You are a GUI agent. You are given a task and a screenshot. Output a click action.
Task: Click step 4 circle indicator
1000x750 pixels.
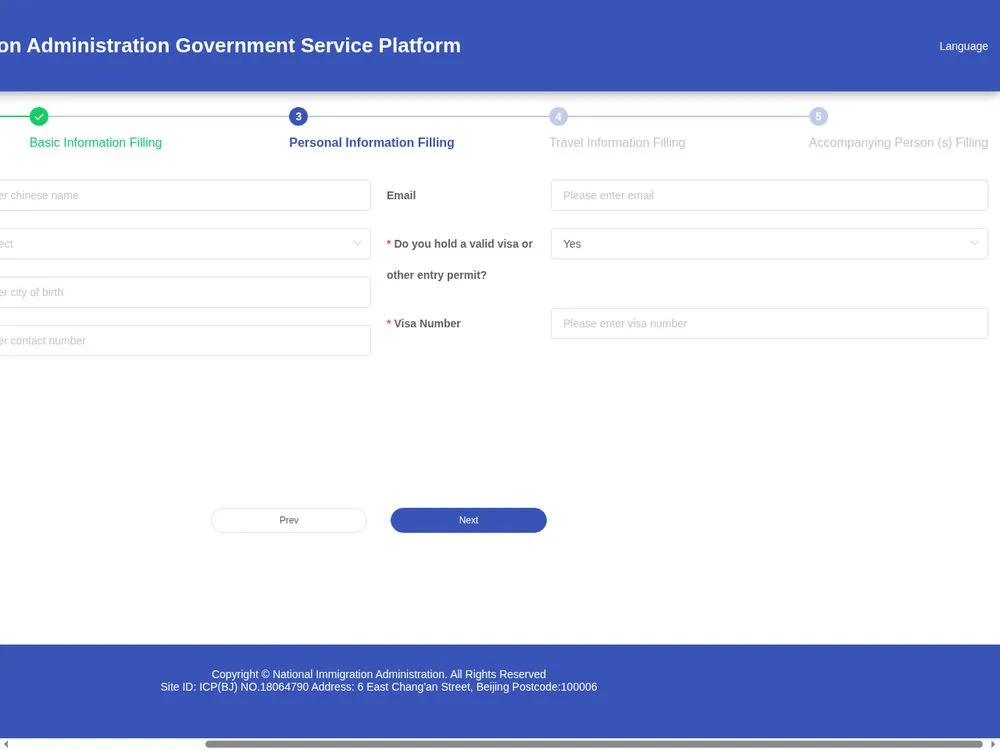[558, 116]
